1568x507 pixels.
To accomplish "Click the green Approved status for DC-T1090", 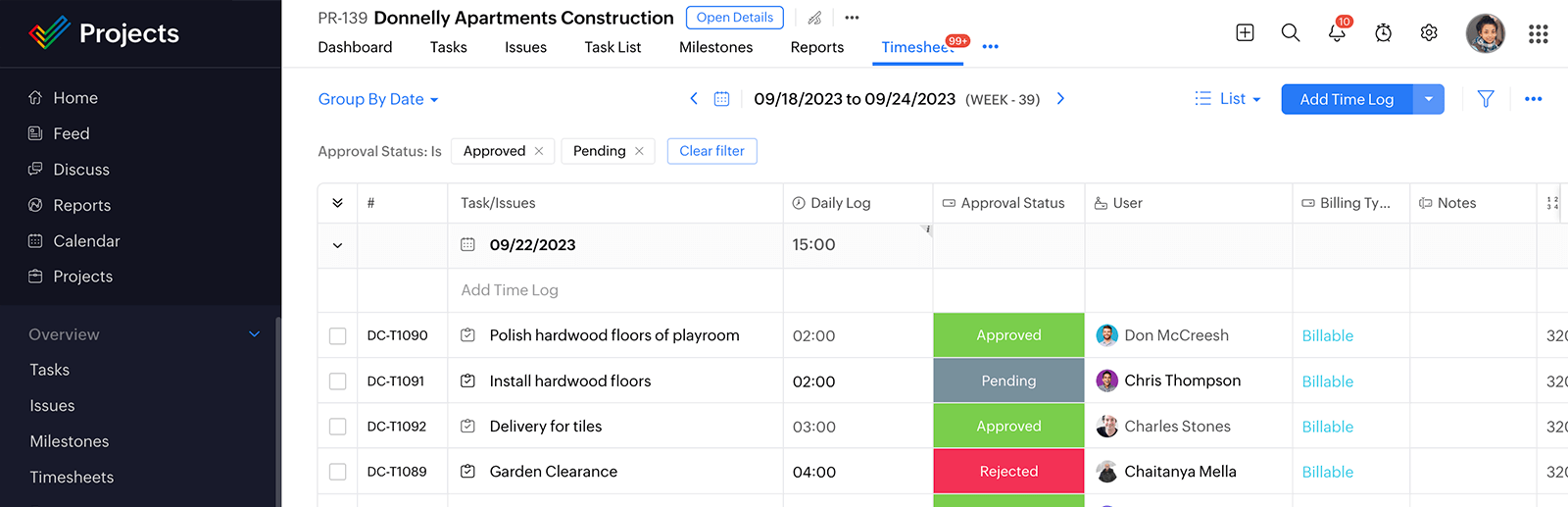I will (1008, 335).
